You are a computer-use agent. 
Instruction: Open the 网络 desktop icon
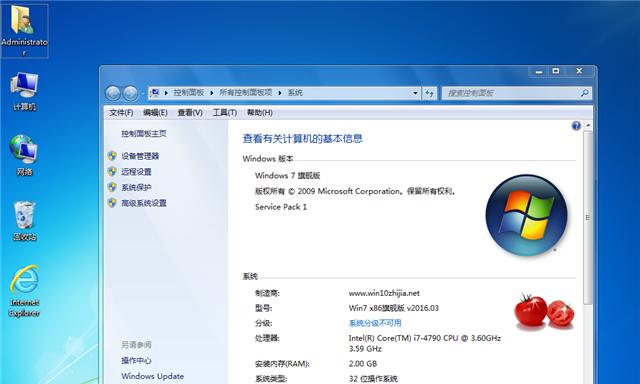[24, 155]
